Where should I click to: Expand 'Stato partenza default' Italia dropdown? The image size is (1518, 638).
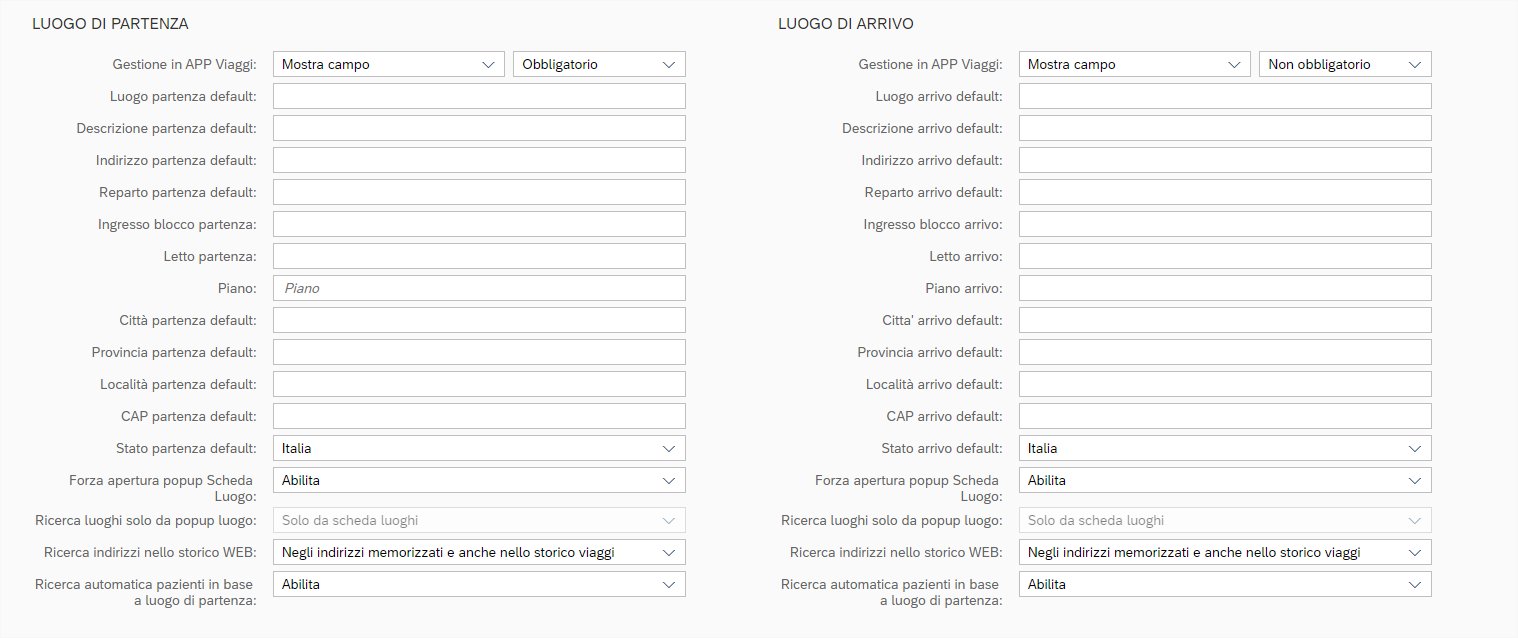pos(479,449)
